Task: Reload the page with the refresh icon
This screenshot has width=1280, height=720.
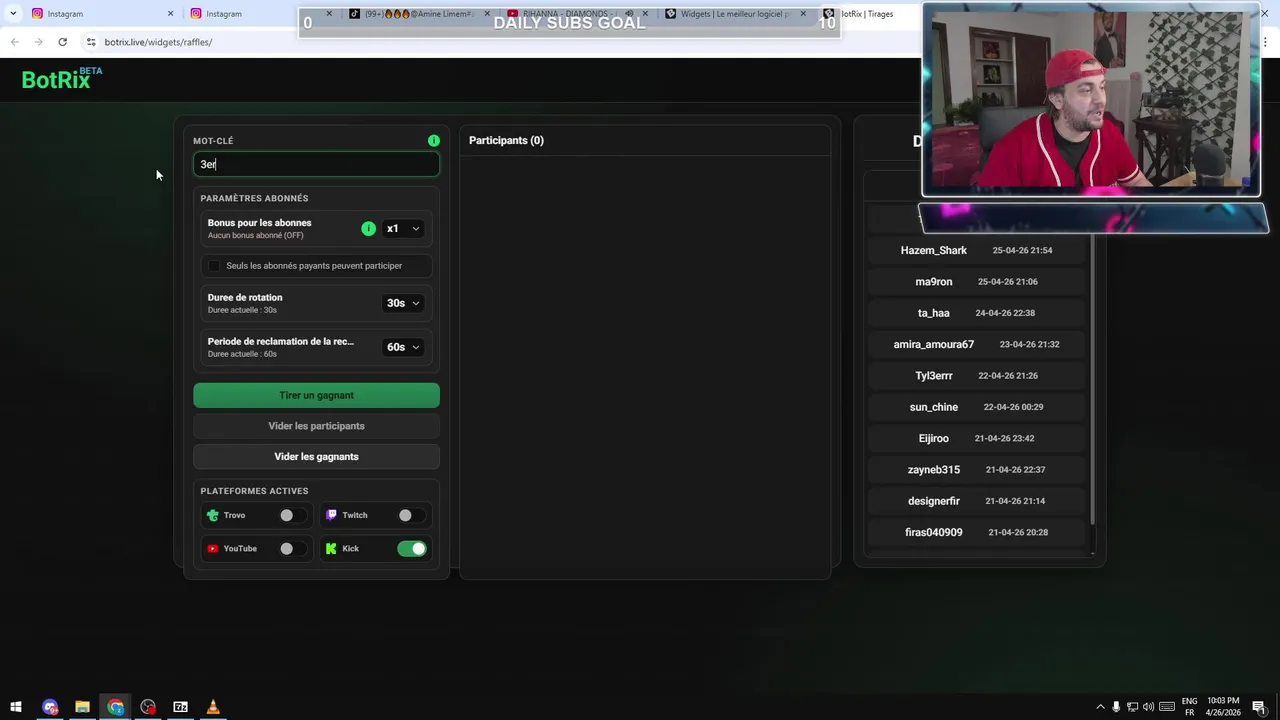Action: [x=62, y=42]
